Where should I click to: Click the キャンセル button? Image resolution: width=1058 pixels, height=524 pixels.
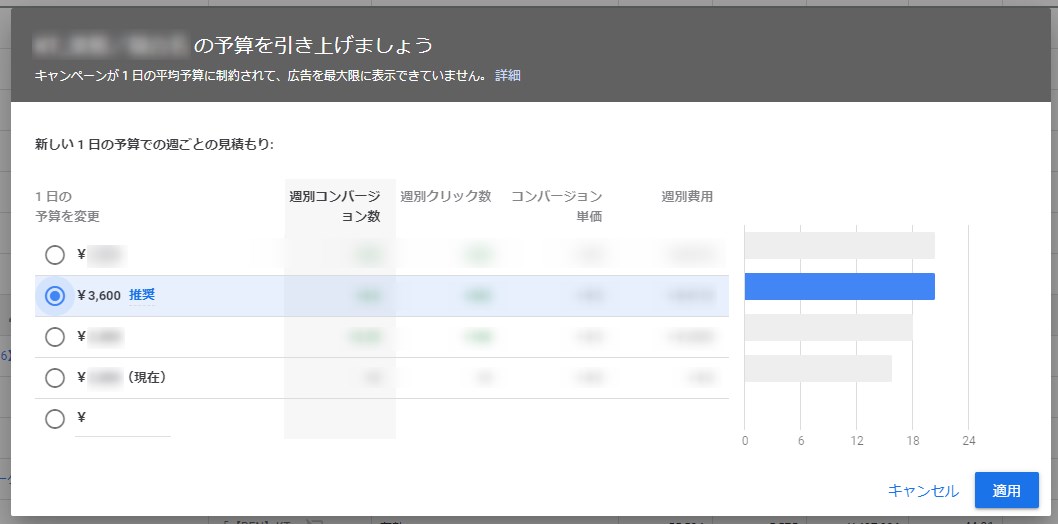click(923, 491)
